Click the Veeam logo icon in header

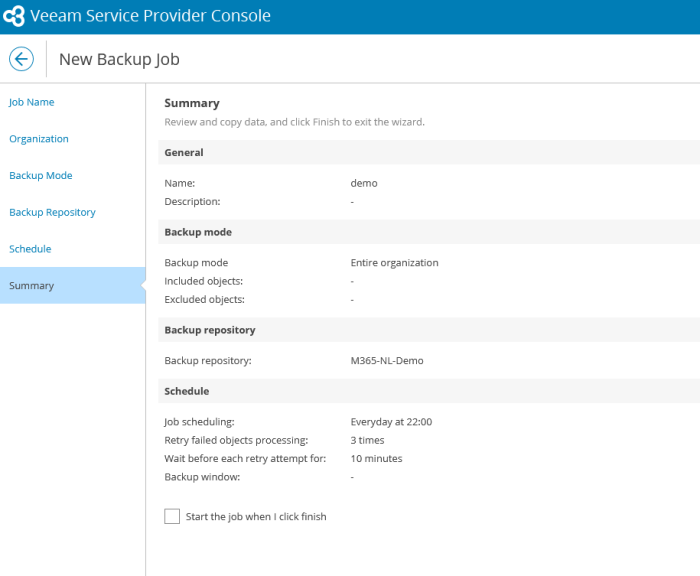[14, 16]
